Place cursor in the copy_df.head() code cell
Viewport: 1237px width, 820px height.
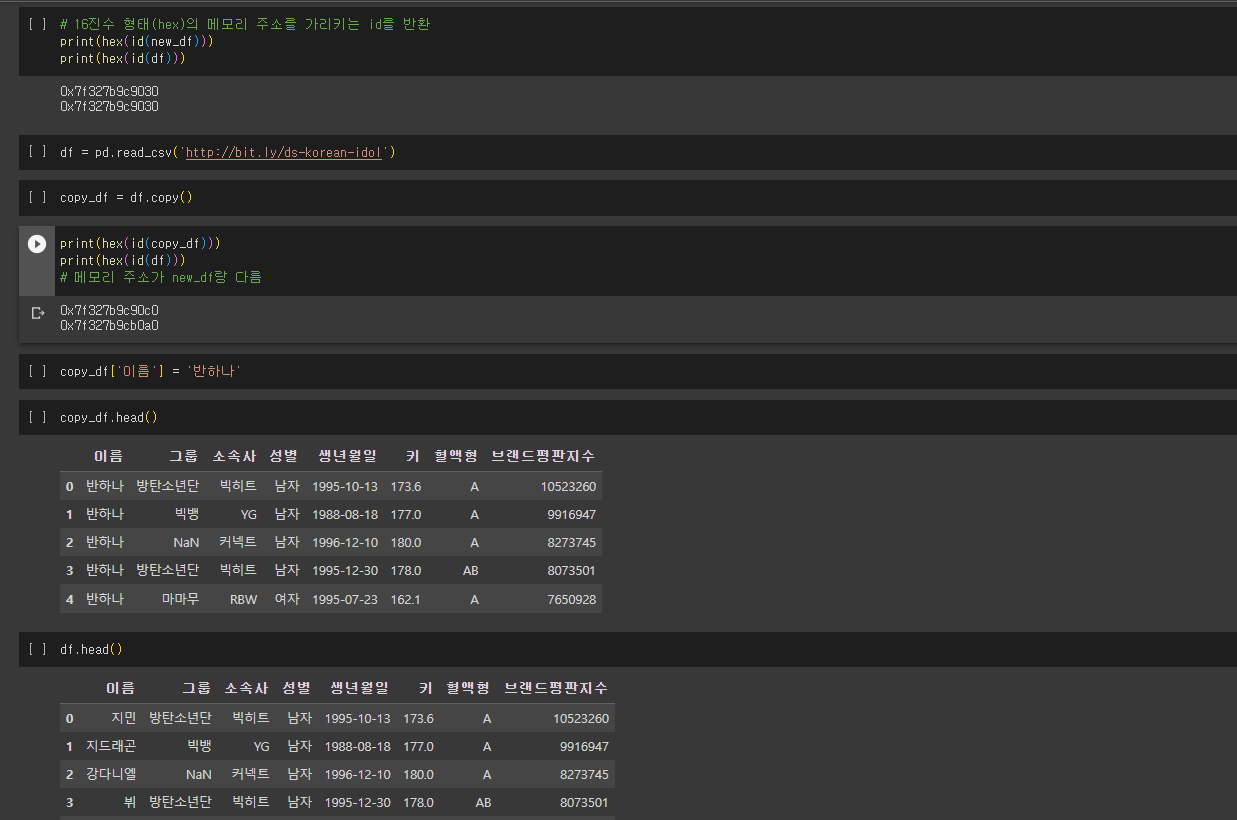pos(109,418)
